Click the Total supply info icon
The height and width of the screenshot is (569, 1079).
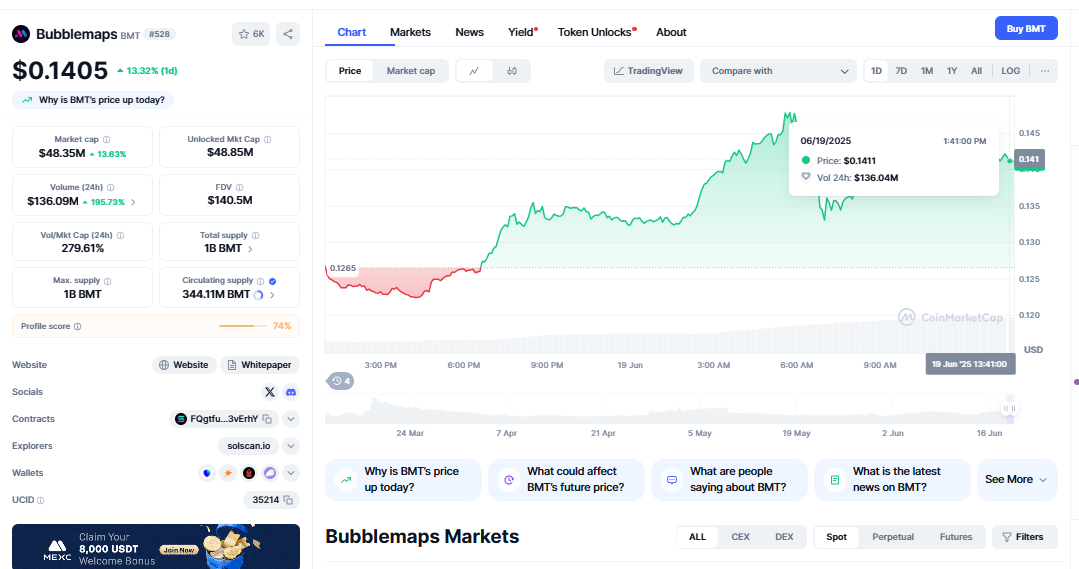[x=255, y=235]
